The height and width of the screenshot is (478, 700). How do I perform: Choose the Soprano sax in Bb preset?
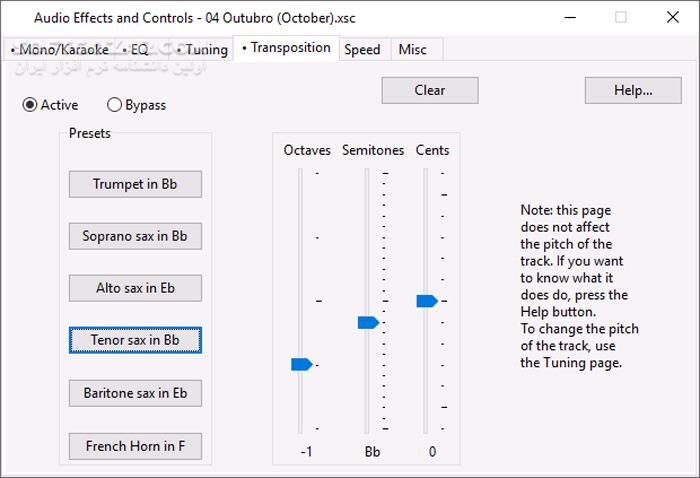(135, 236)
